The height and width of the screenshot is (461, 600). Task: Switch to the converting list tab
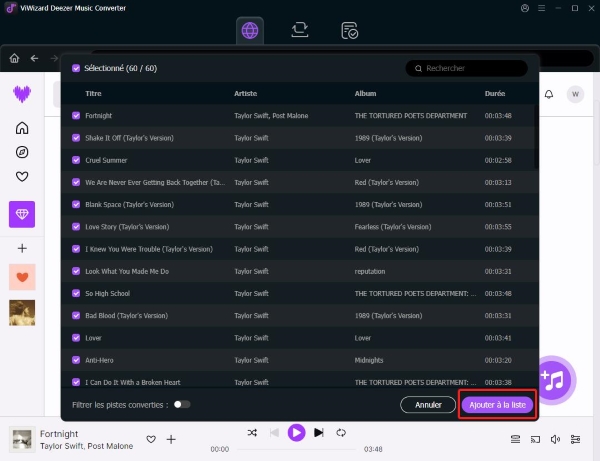pos(300,31)
